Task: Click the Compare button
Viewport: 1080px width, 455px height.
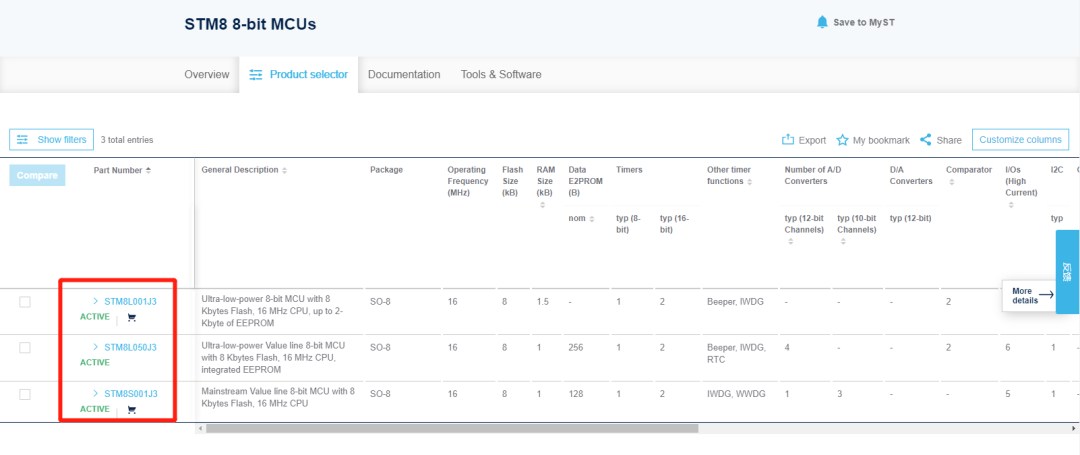Action: coord(37,176)
